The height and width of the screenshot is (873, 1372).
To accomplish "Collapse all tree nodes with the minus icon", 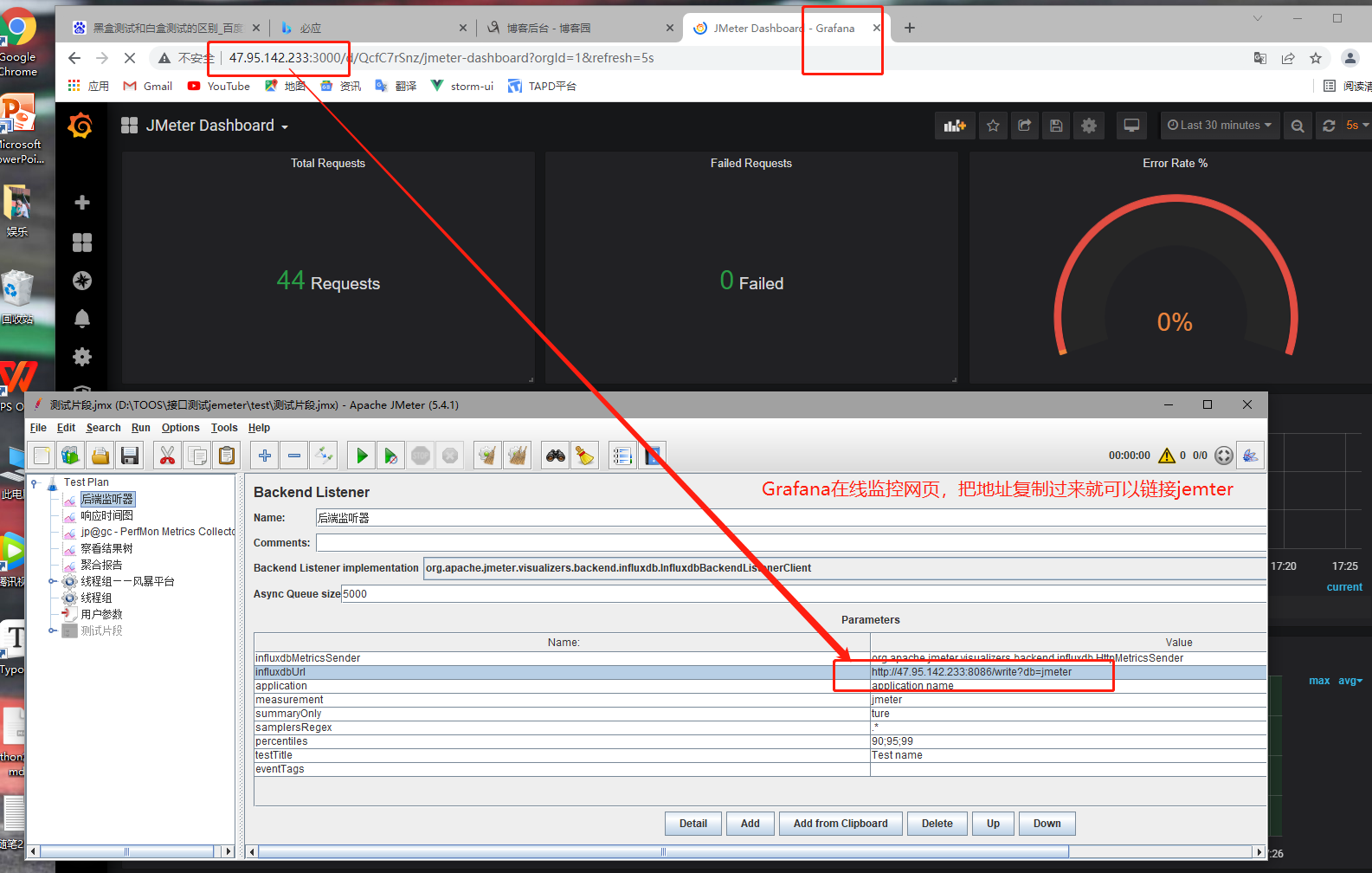I will point(294,456).
